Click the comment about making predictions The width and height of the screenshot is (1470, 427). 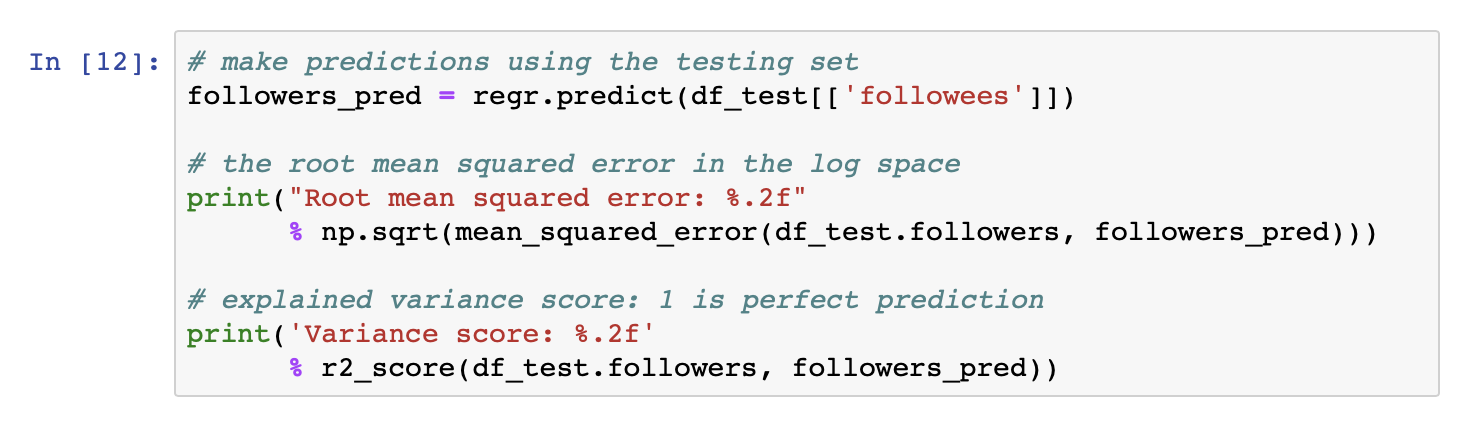click(x=522, y=62)
